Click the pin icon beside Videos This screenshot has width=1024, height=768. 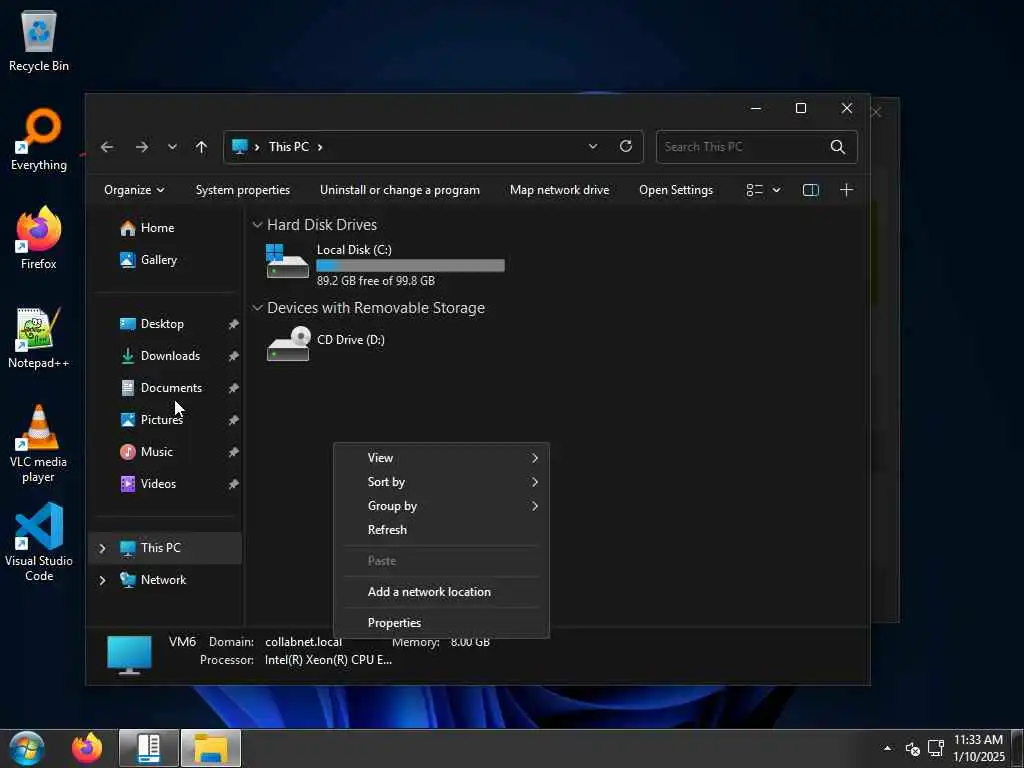click(x=233, y=484)
